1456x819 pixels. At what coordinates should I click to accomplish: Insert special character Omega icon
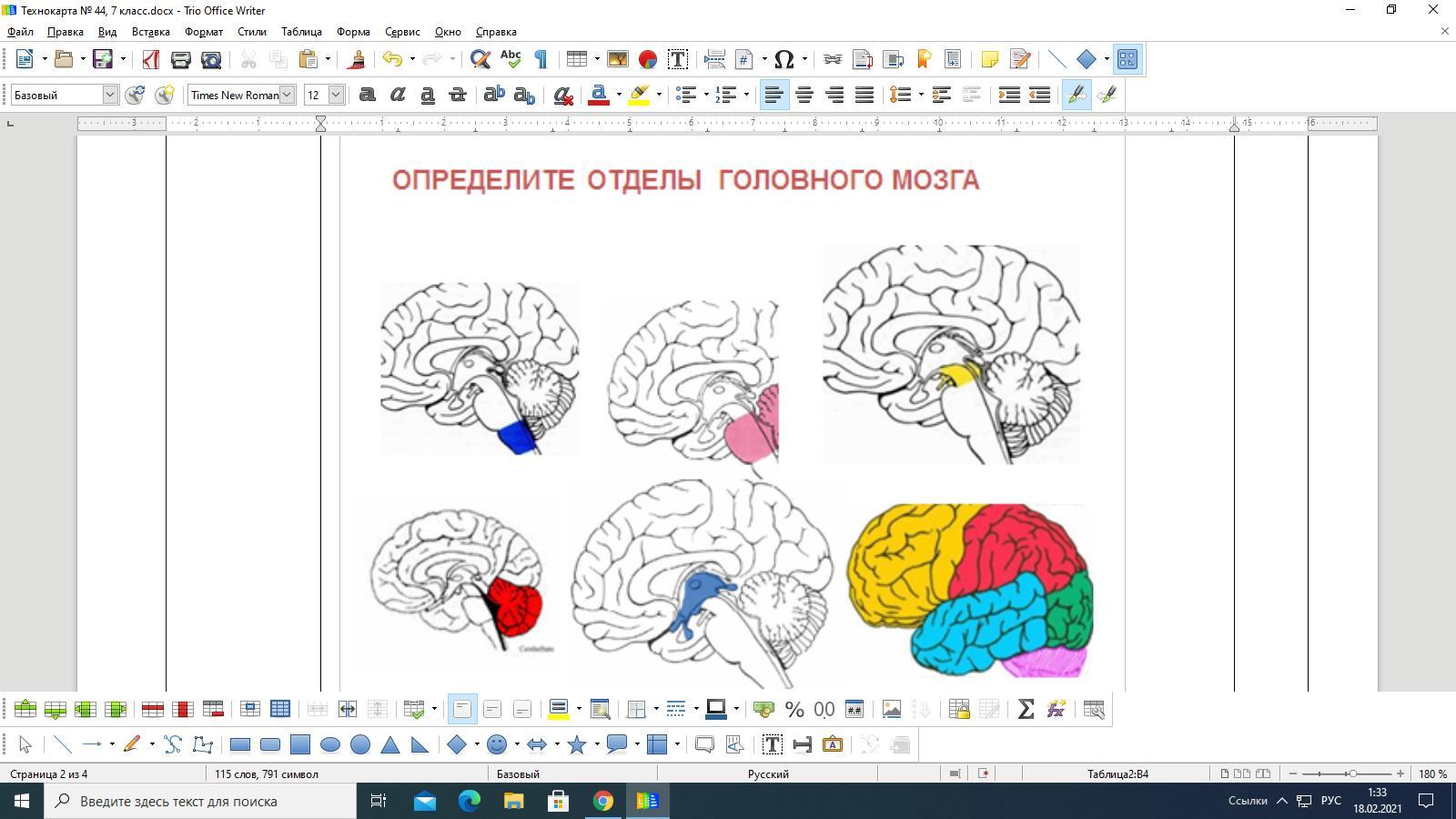784,60
